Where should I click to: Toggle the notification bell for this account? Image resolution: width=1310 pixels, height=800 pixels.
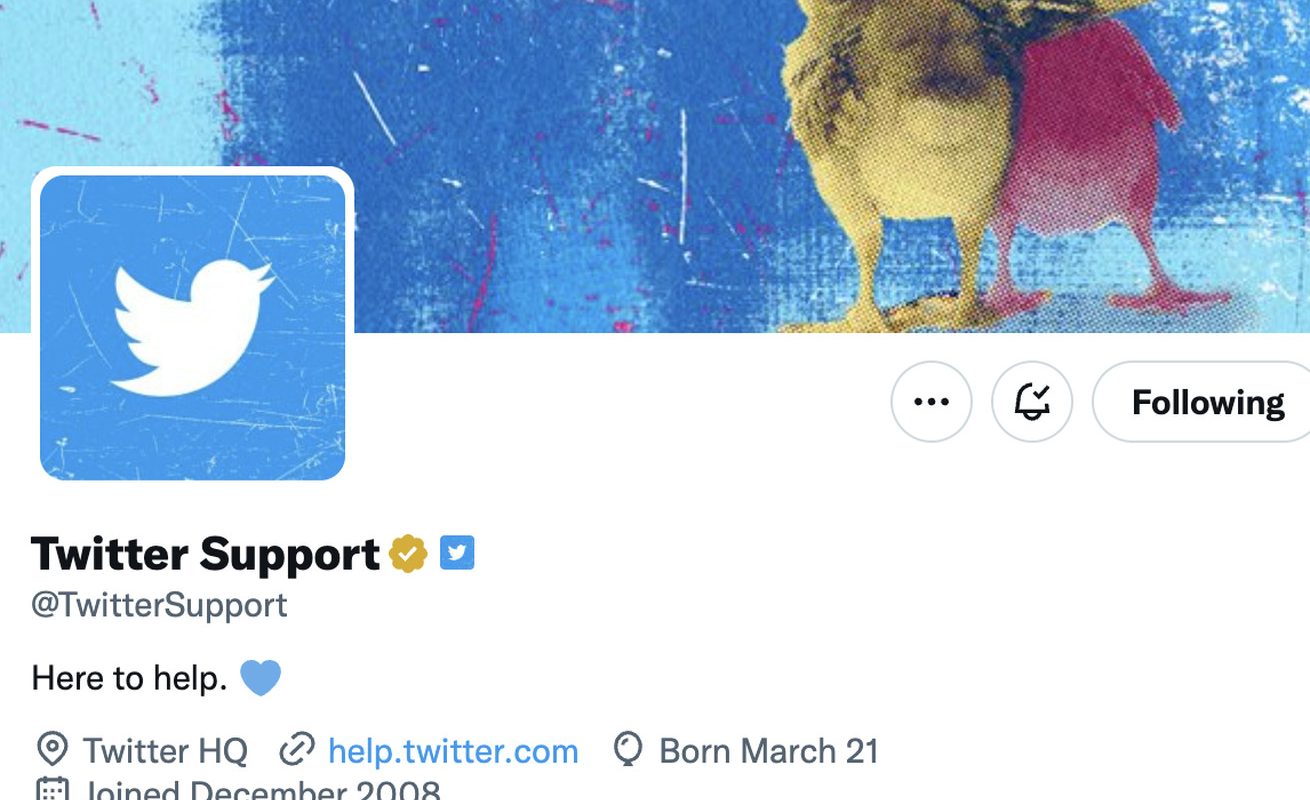pyautogui.click(x=1032, y=402)
